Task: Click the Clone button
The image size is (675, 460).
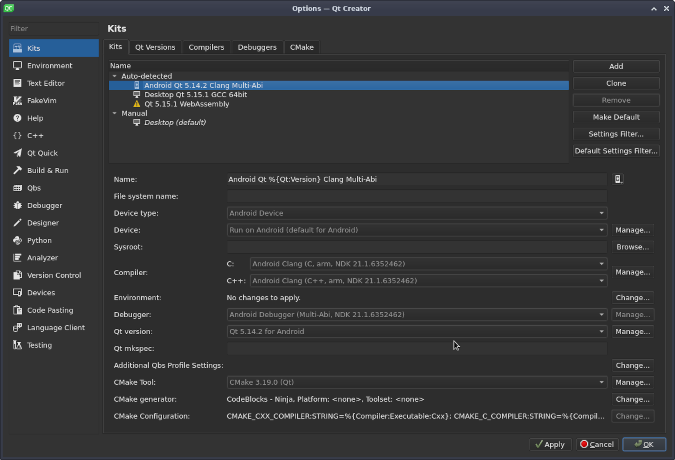Action: pos(616,83)
